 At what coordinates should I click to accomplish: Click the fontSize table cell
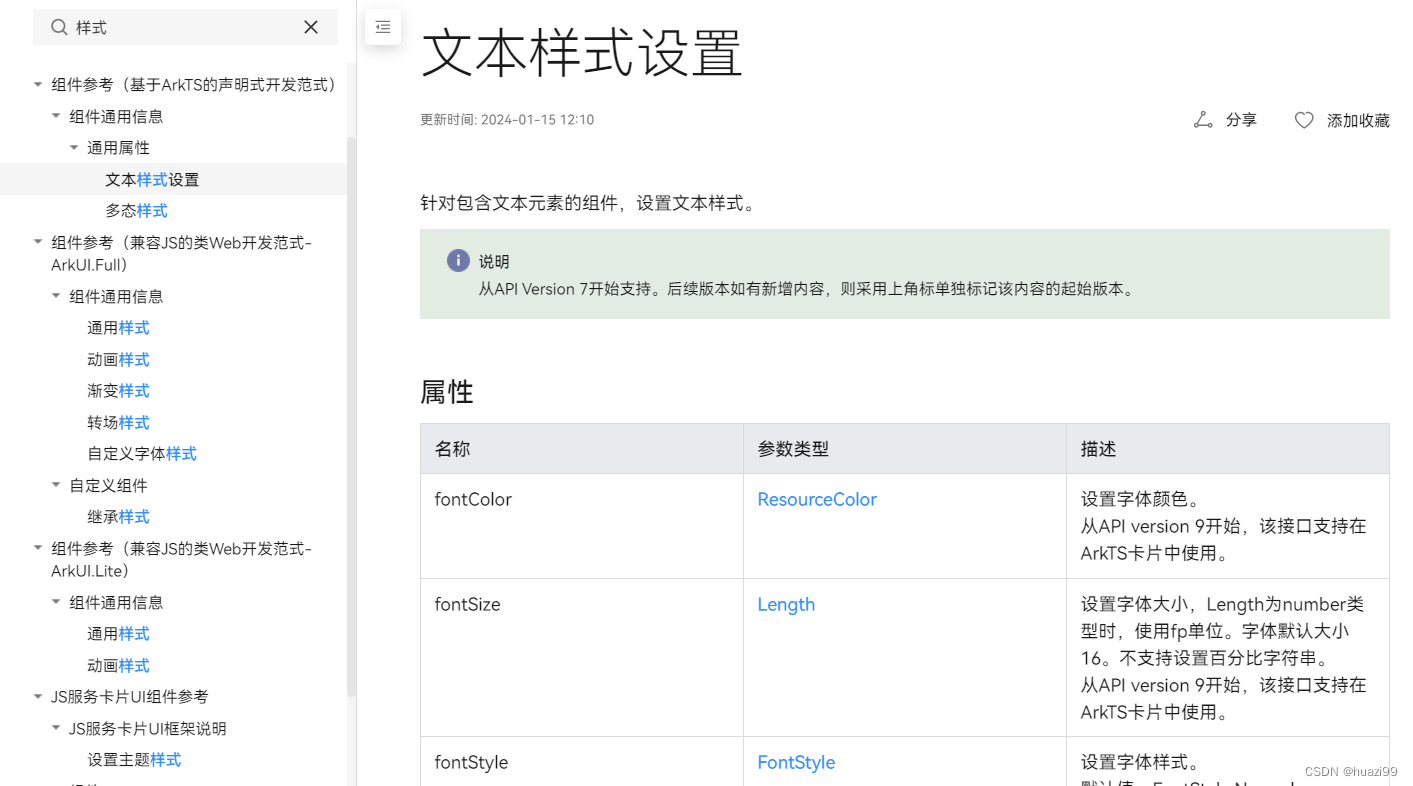[582, 657]
